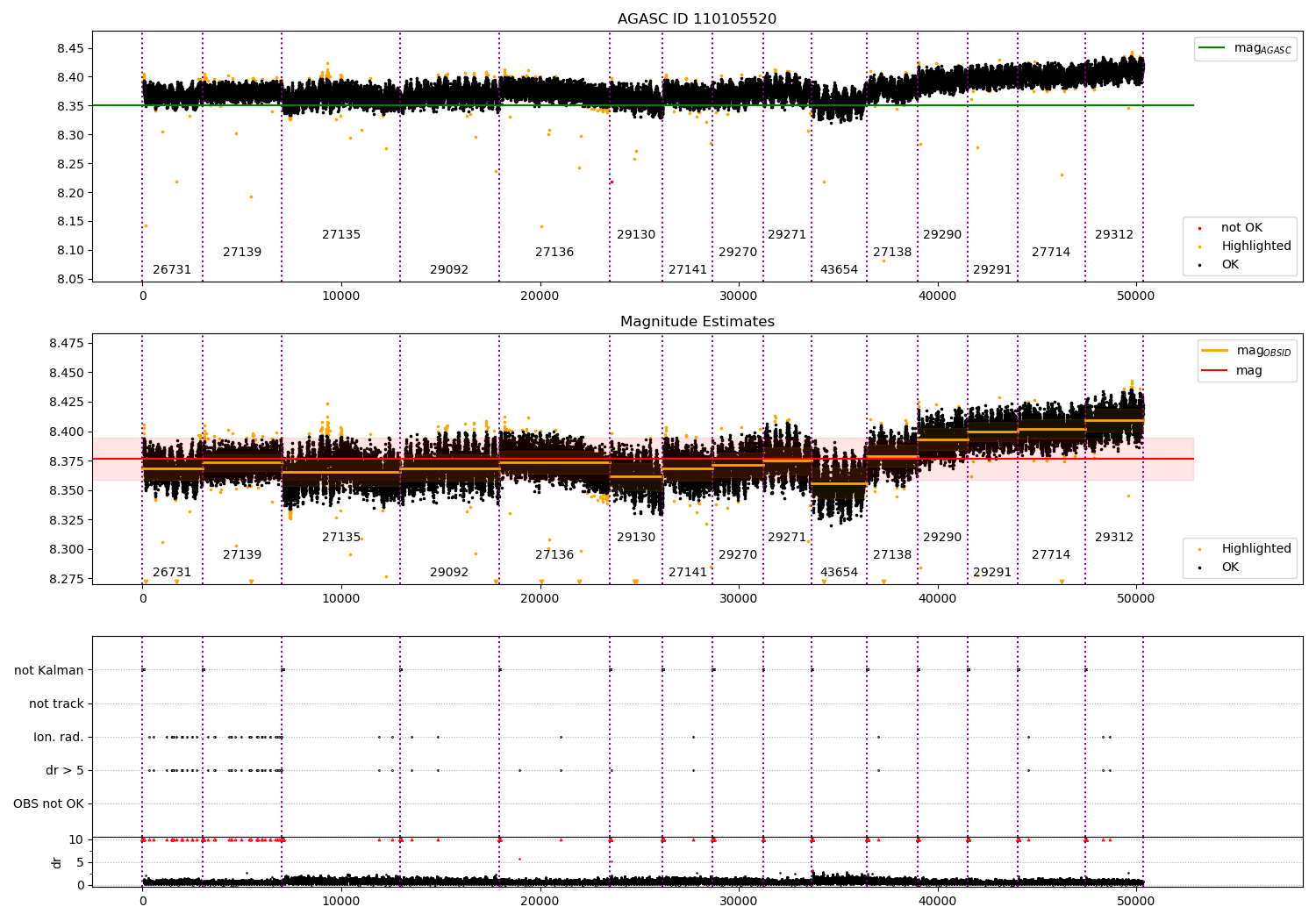This screenshot has height=921, width=1316.
Task: Click OBSID label 27714 in top plot
Action: [1051, 252]
